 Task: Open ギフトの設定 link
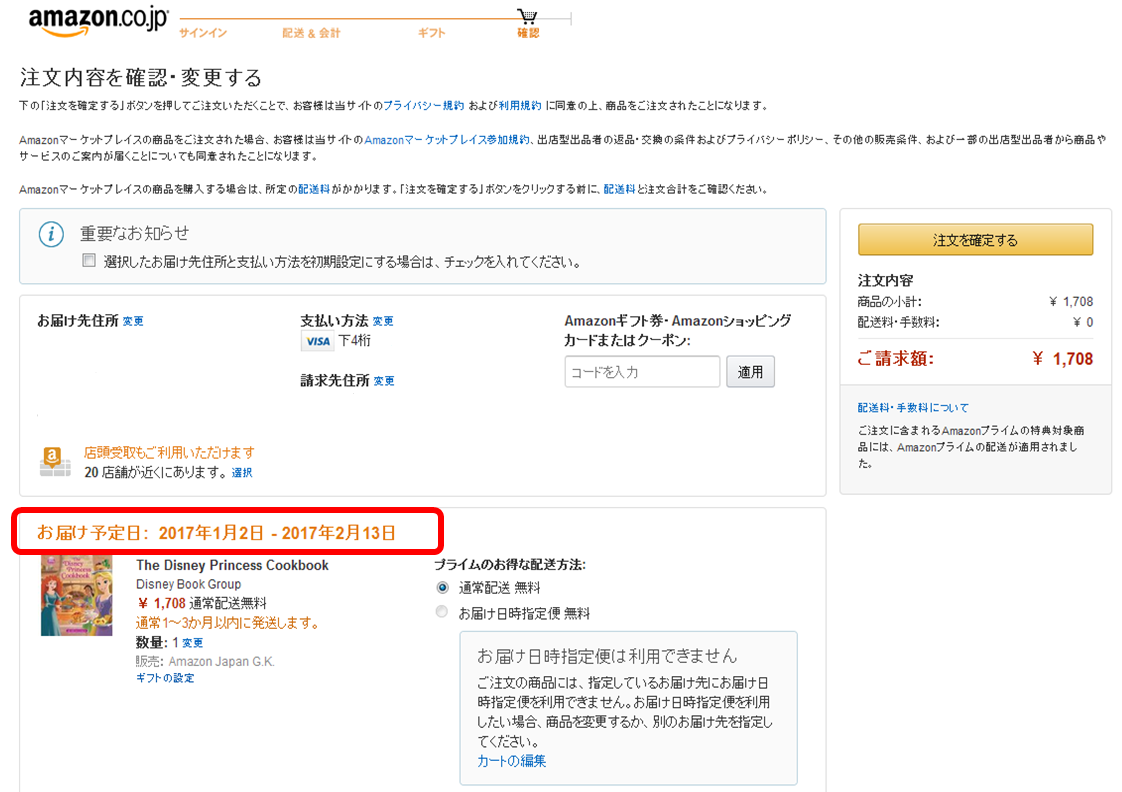165,678
